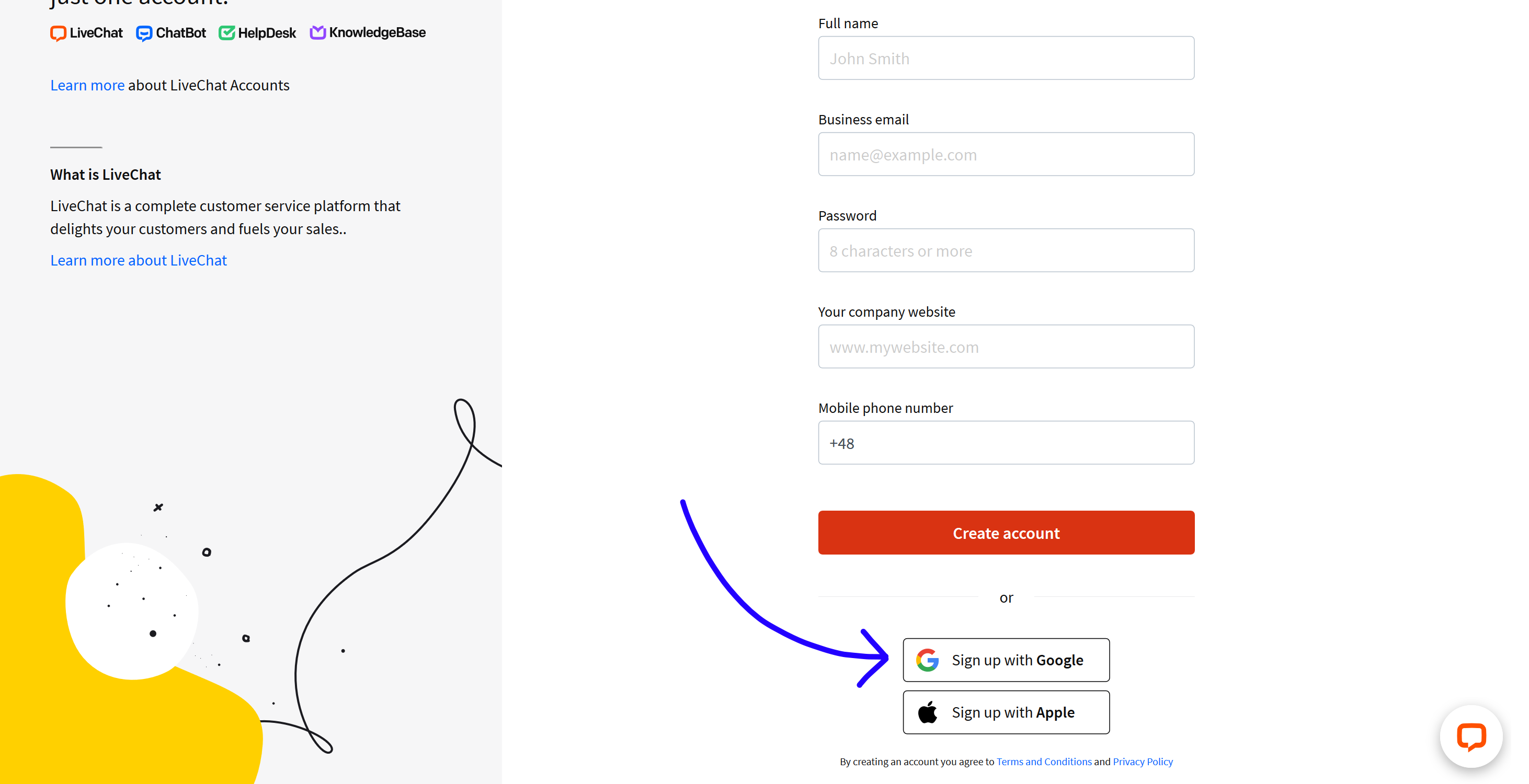Select the Password input field

[1005, 250]
